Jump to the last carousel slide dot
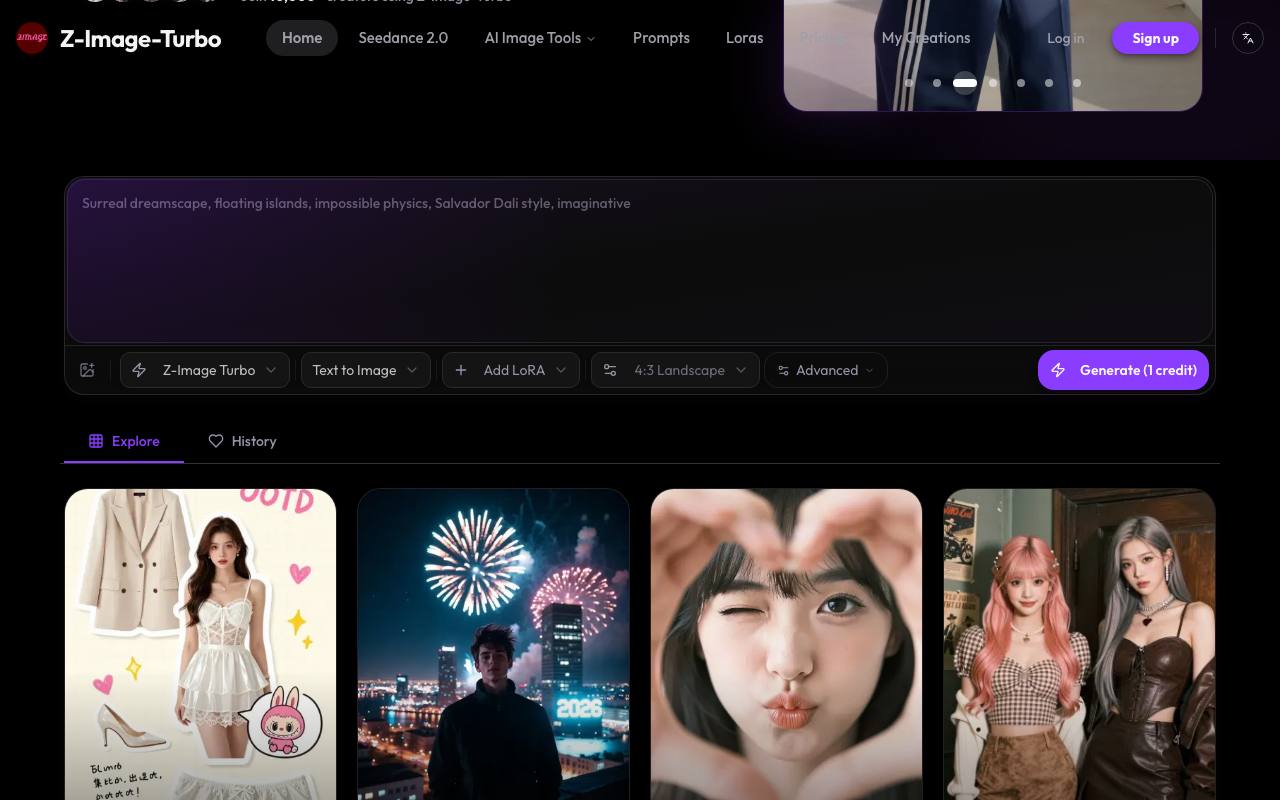The image size is (1280, 800). click(1077, 83)
